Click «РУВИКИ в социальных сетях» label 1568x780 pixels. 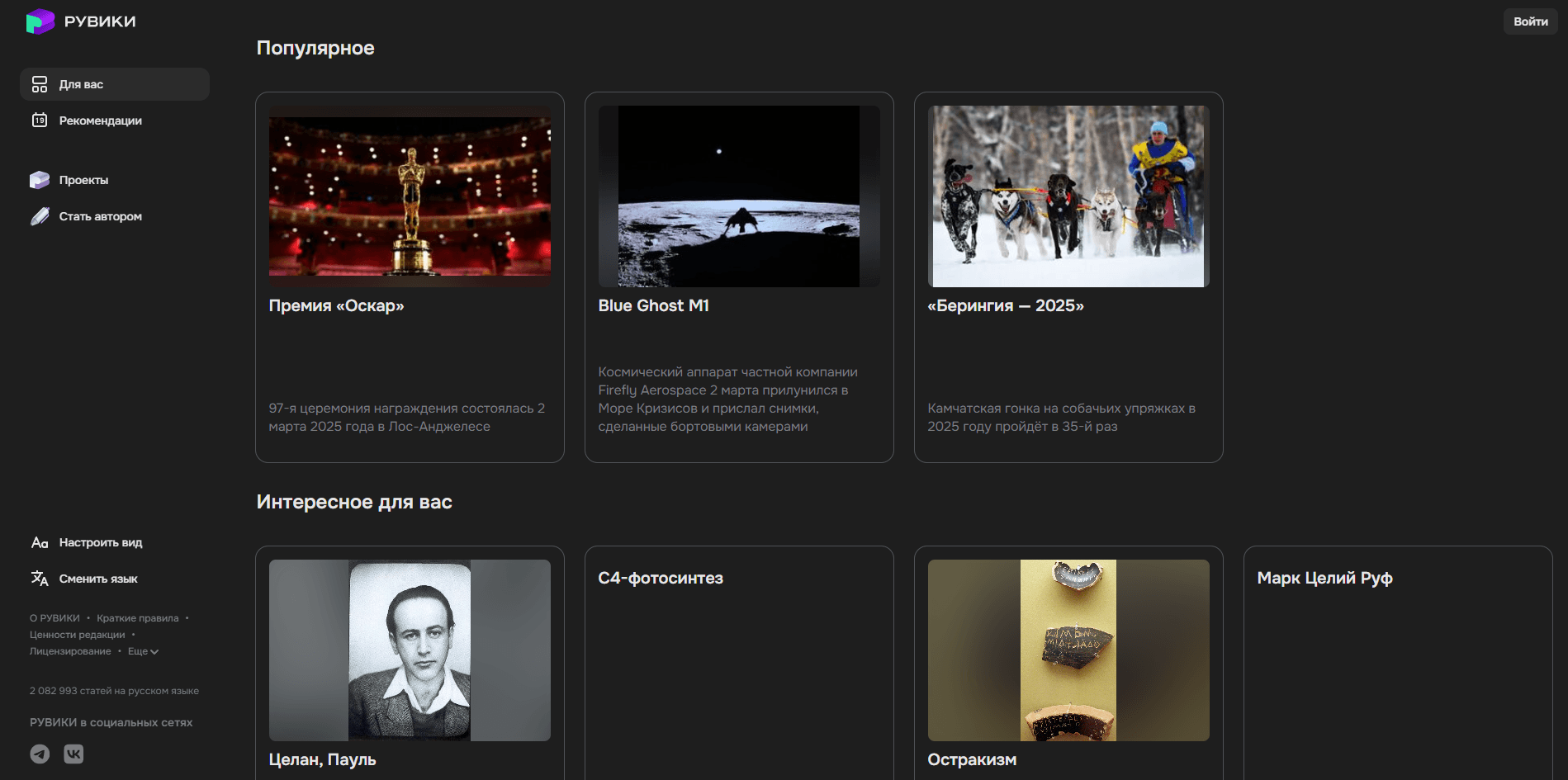(111, 722)
